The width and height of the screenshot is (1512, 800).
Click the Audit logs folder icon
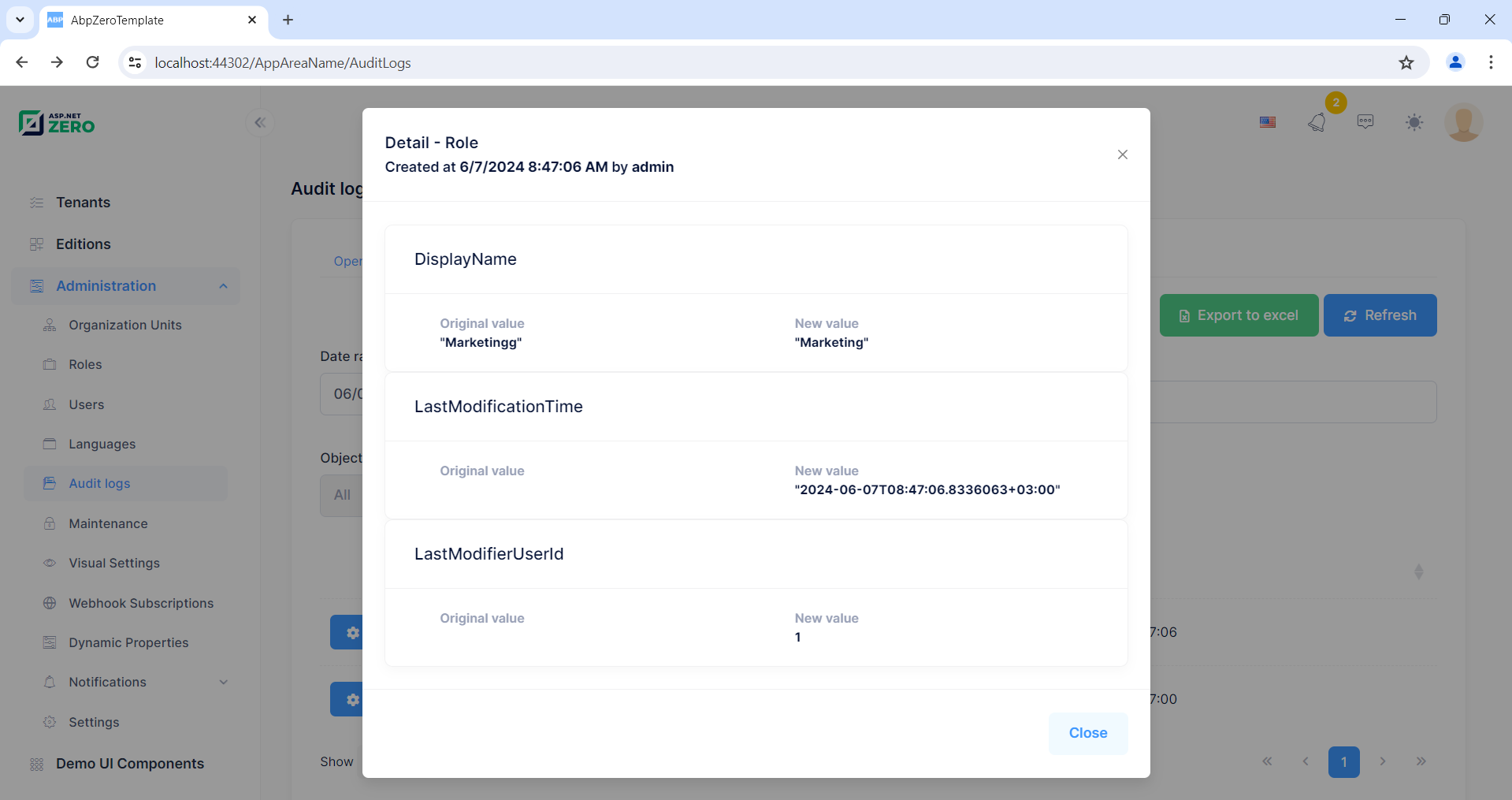(x=50, y=483)
